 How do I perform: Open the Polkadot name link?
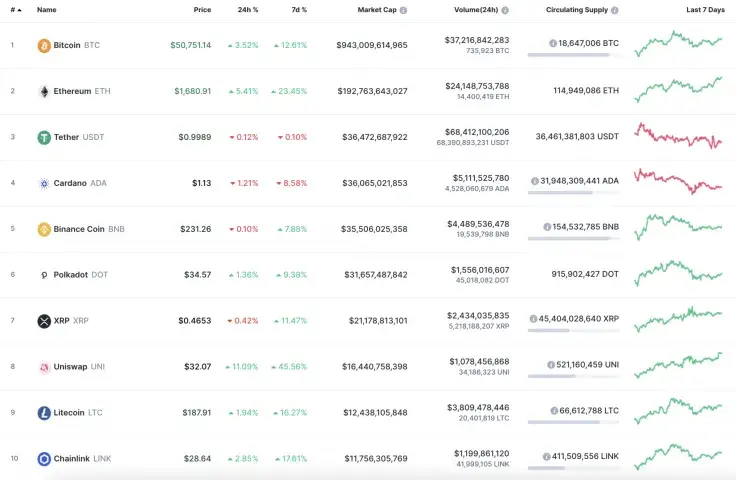tap(71, 275)
